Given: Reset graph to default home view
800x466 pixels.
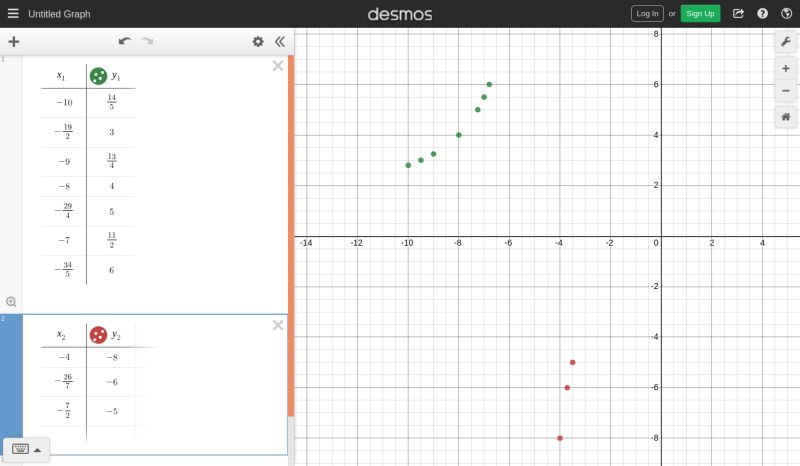Looking at the screenshot, I should 786,117.
